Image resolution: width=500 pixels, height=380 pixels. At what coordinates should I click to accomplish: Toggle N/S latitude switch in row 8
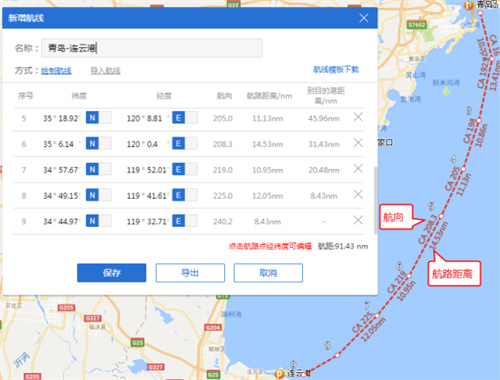[x=99, y=195]
